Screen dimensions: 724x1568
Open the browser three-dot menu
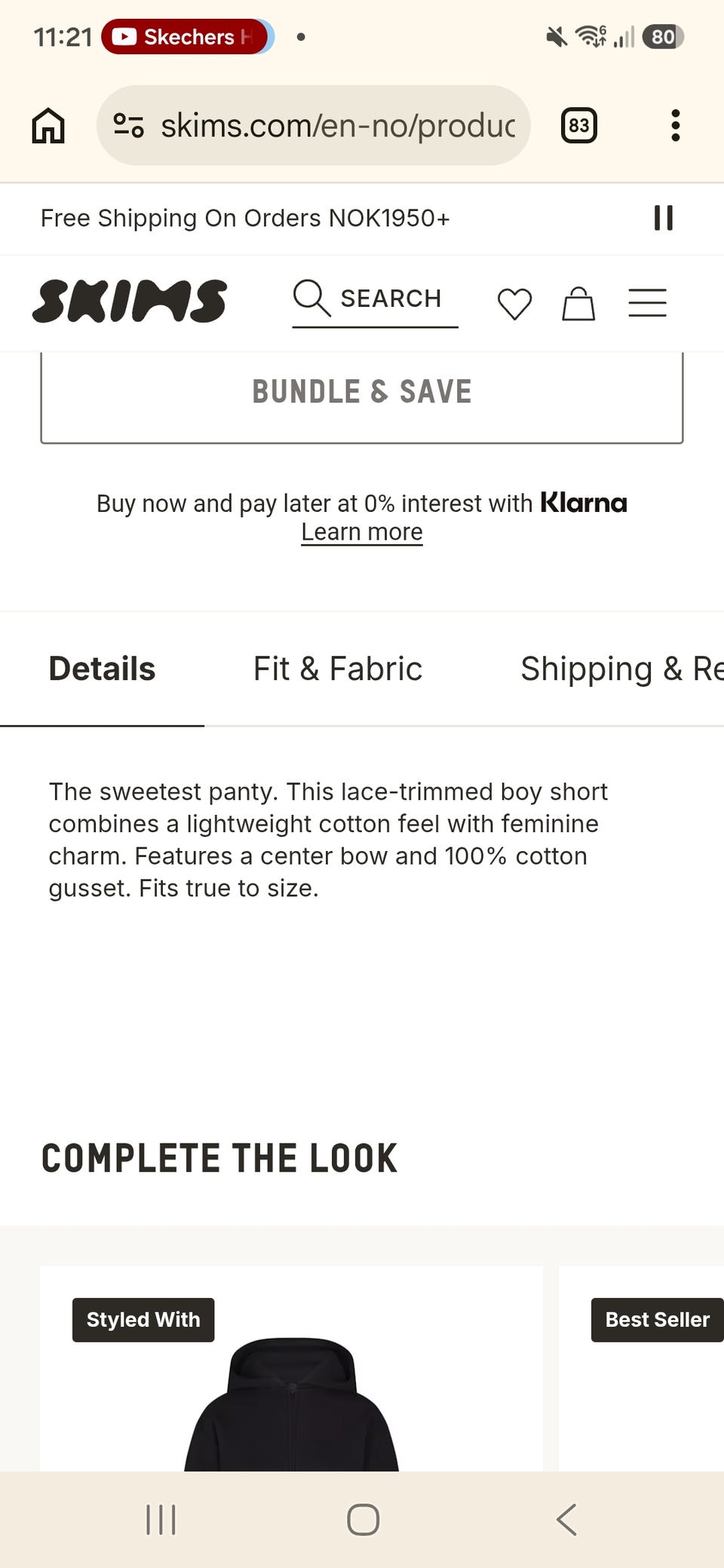(x=675, y=125)
